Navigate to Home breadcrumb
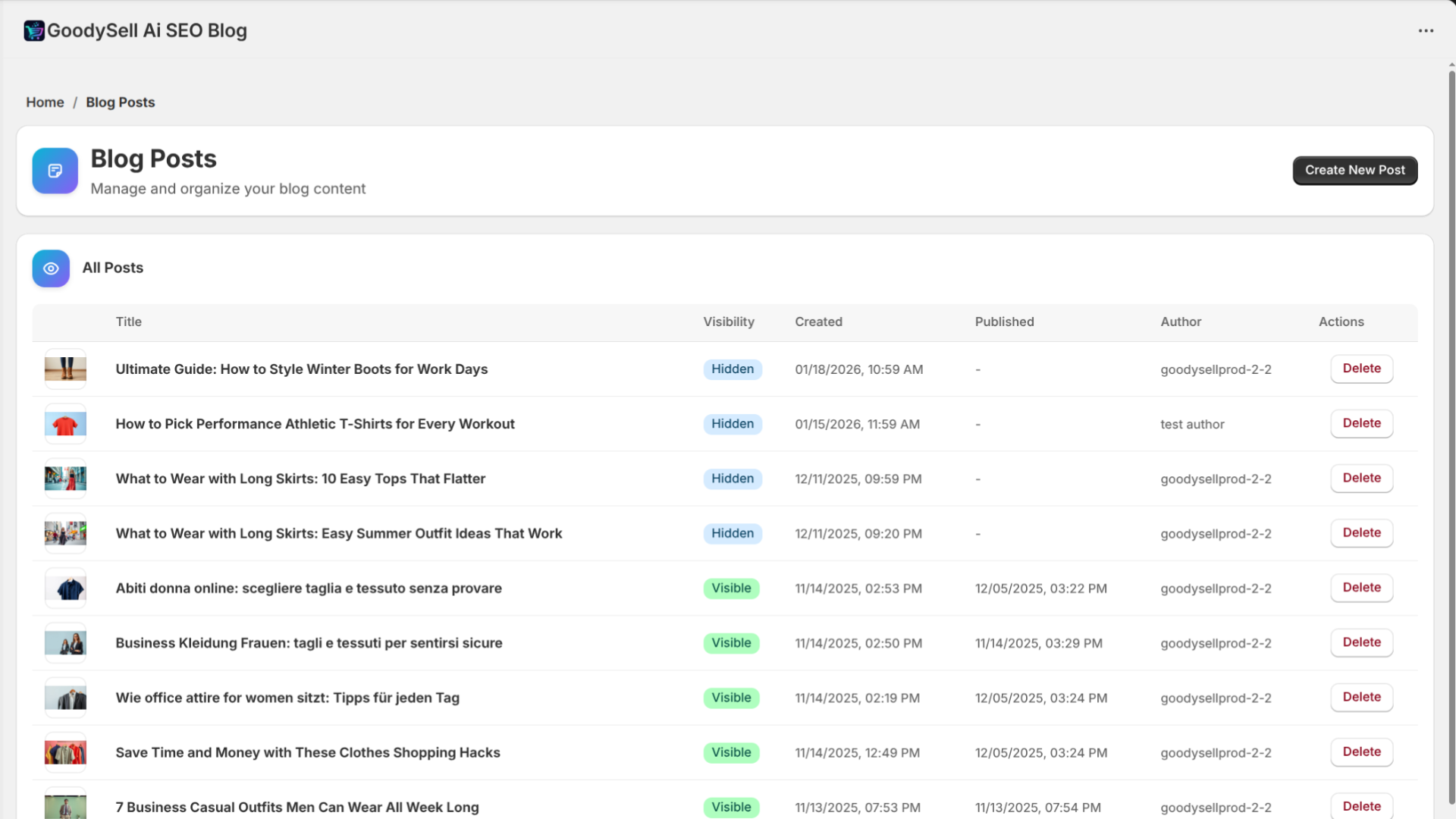1456x819 pixels. pos(45,102)
